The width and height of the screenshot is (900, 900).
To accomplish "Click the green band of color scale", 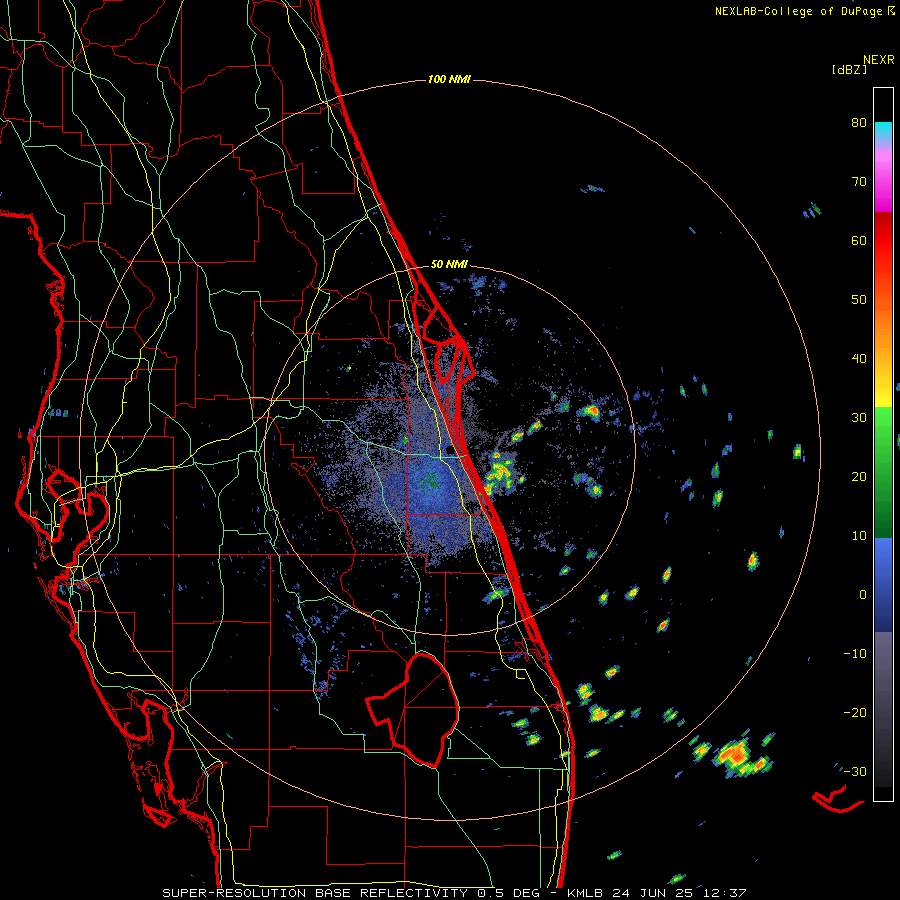I will click(x=883, y=472).
